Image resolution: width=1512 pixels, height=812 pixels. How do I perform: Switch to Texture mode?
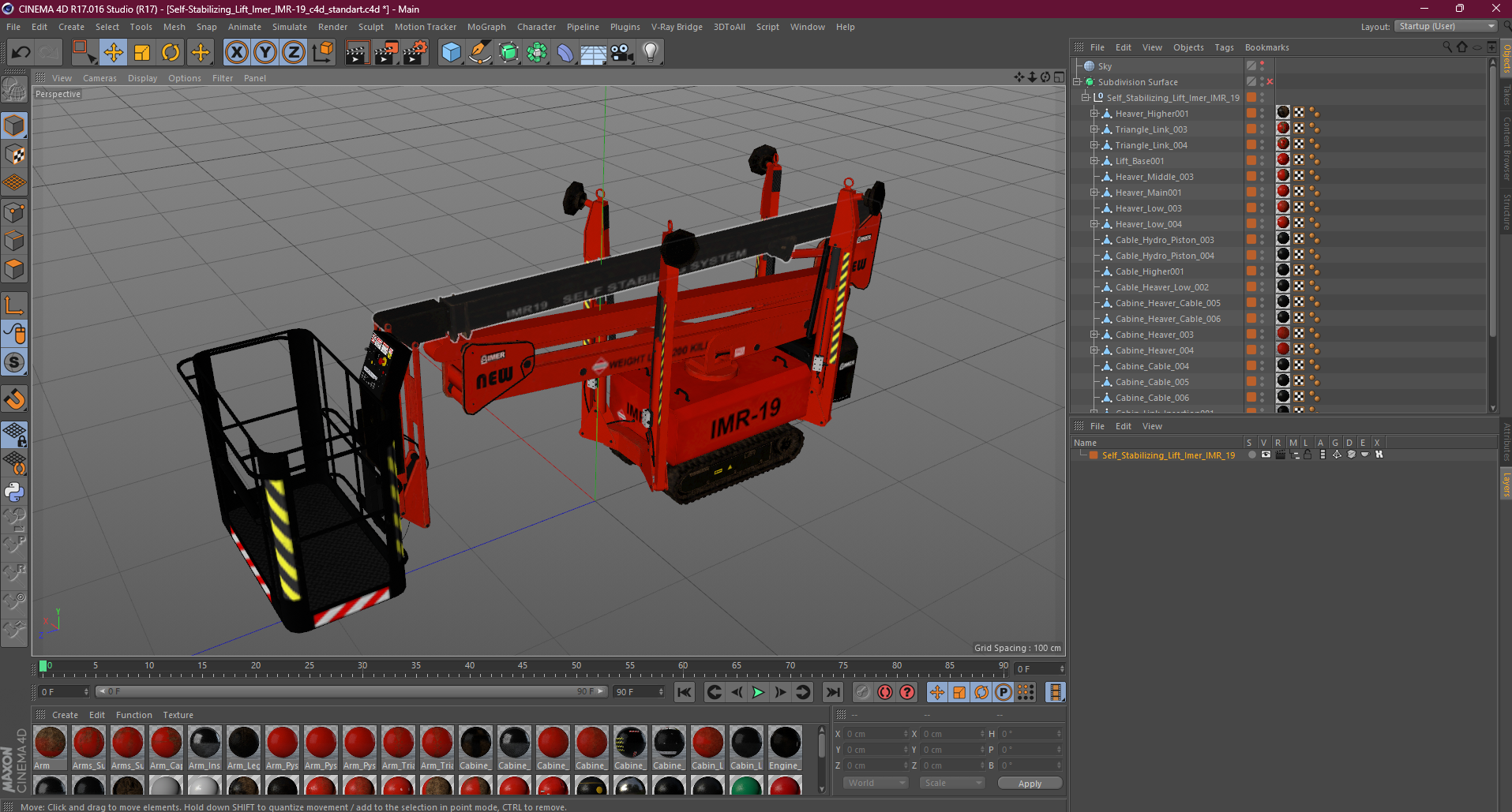[x=14, y=155]
